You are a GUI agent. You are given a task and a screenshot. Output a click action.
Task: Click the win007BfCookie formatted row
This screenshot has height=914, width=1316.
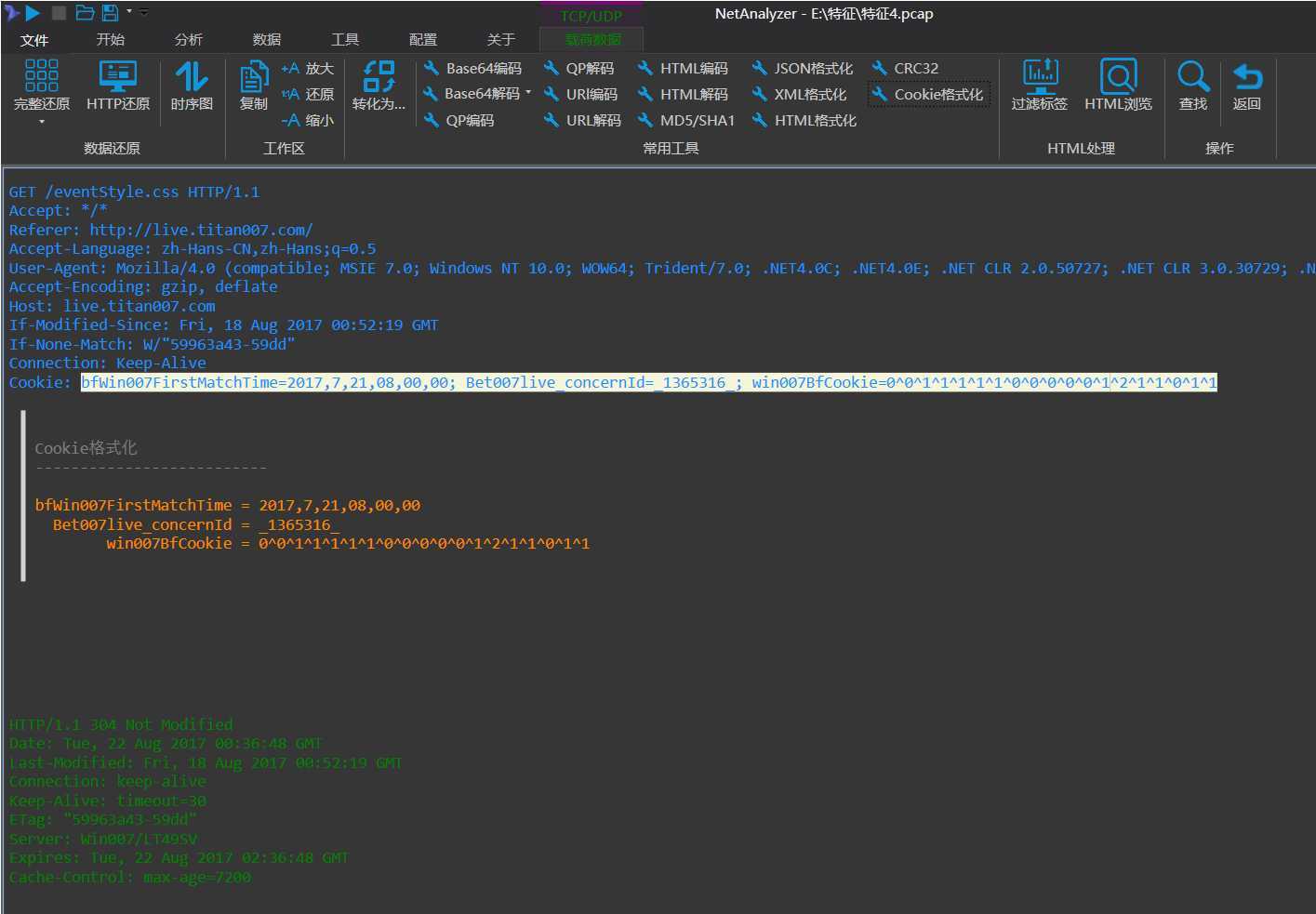(348, 543)
